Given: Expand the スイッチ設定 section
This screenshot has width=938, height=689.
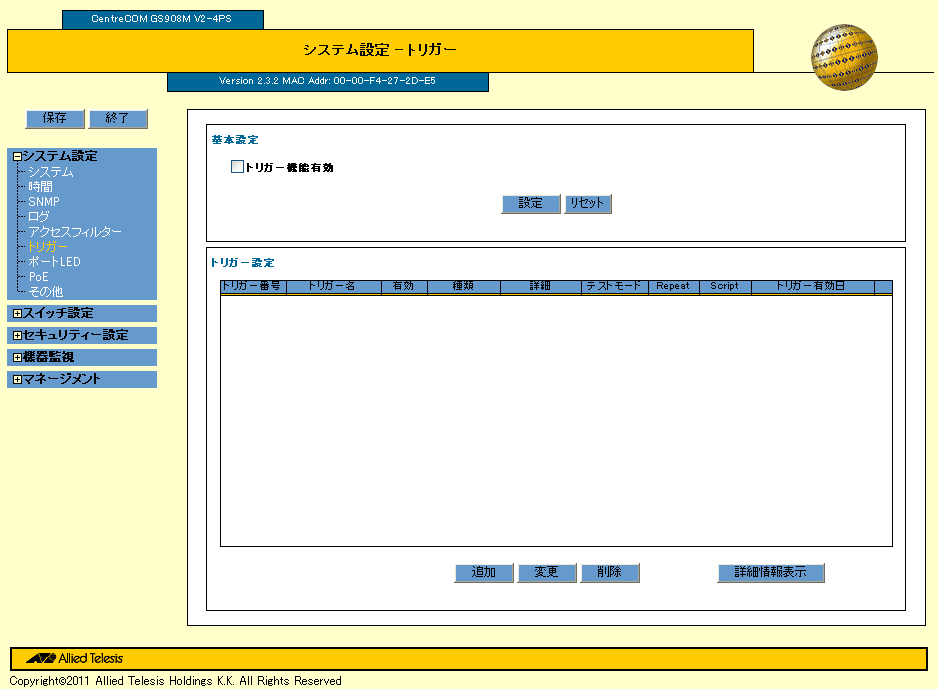Looking at the screenshot, I should point(17,314).
